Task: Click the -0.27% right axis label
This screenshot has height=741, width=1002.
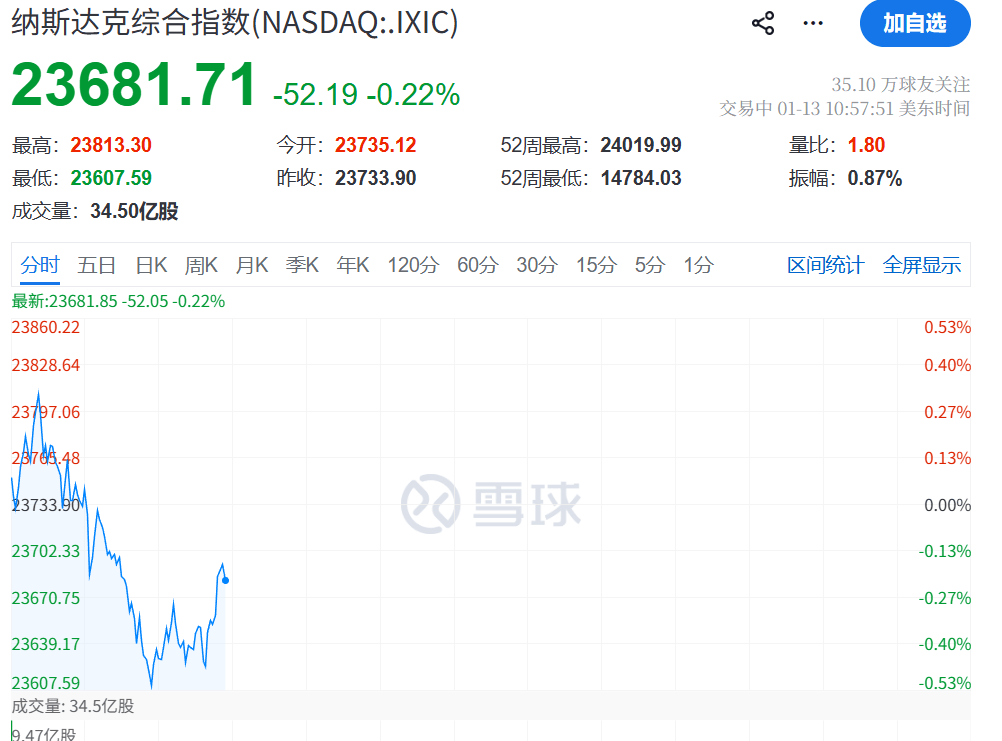Action: click(x=944, y=598)
